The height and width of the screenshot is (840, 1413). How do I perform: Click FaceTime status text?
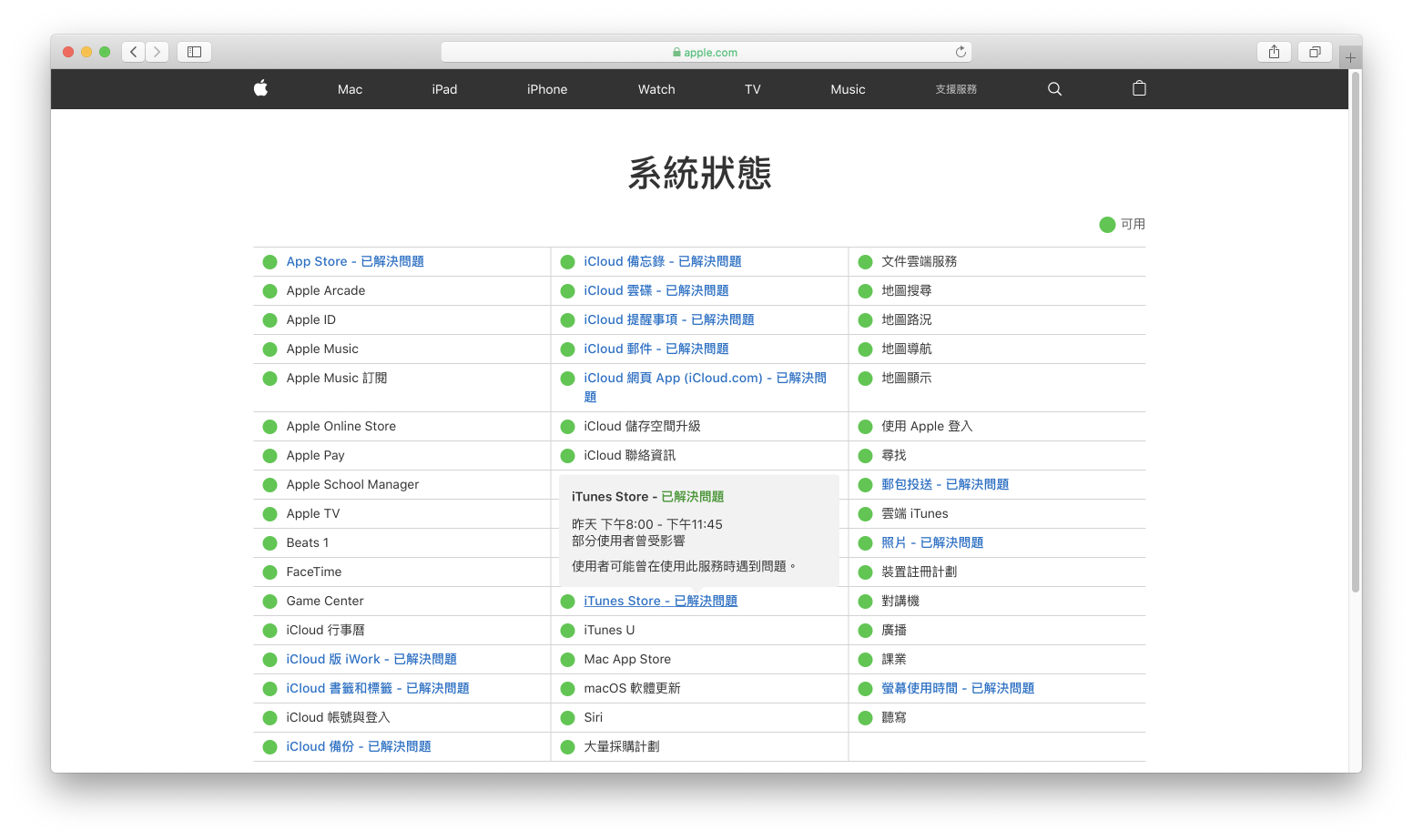coord(314,572)
